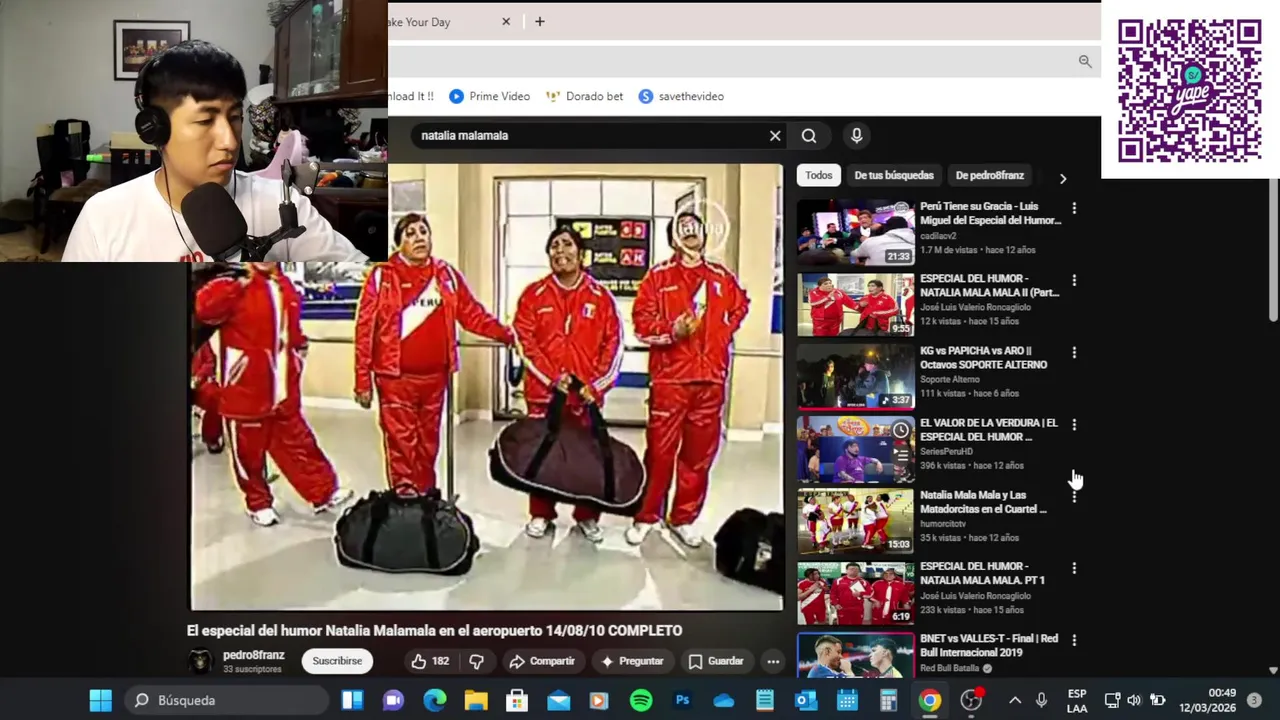
Task: Open thumbnail of 'NATALIA MALA MALA II' video
Action: [855, 304]
